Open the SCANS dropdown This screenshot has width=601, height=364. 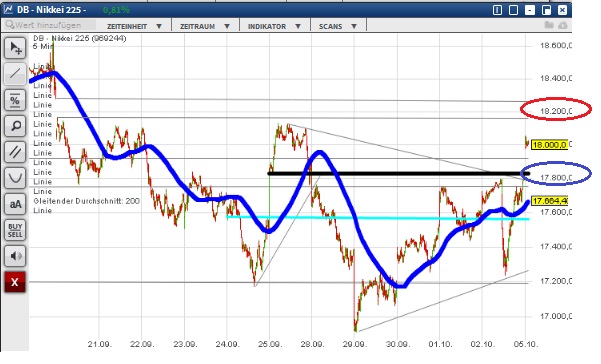pos(338,26)
